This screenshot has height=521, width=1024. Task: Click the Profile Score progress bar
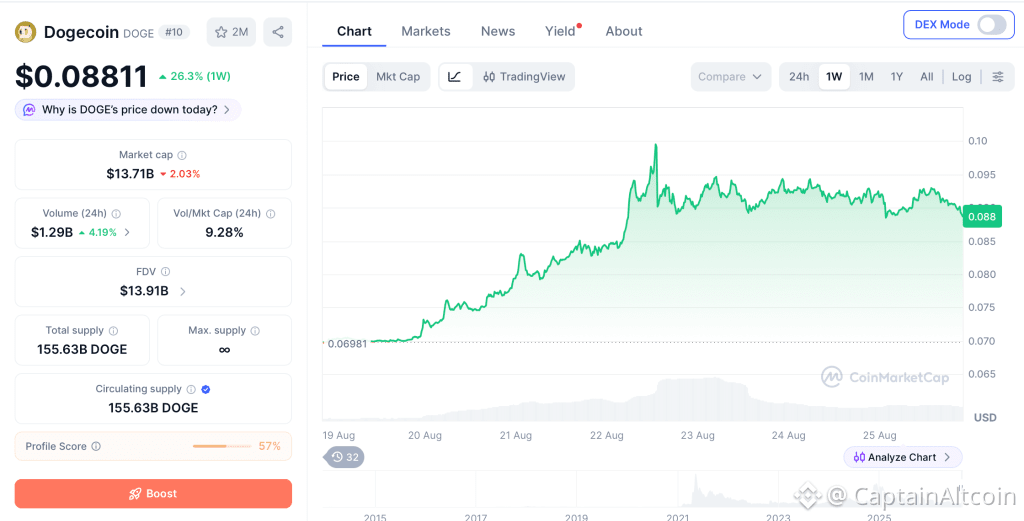pyautogui.click(x=221, y=447)
